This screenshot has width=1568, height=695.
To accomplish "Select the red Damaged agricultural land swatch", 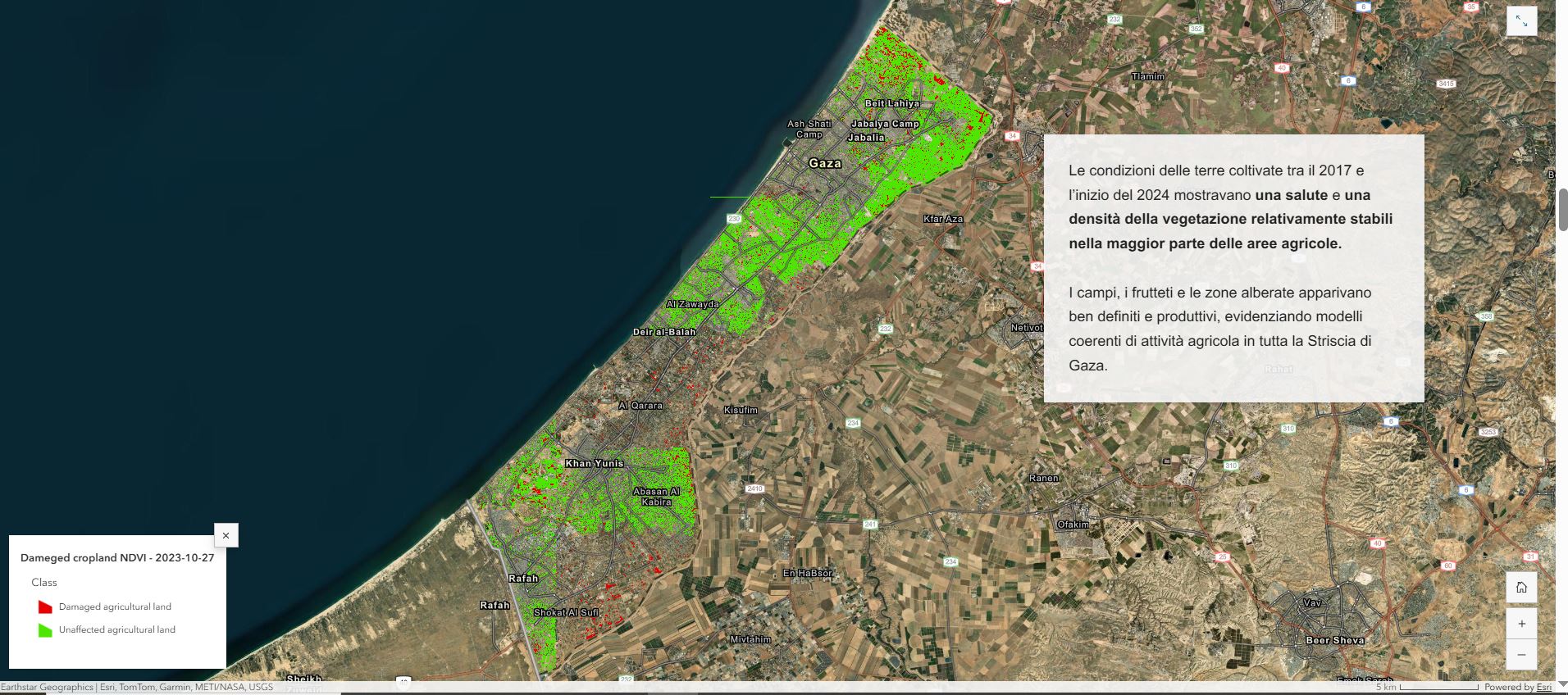I will point(45,607).
